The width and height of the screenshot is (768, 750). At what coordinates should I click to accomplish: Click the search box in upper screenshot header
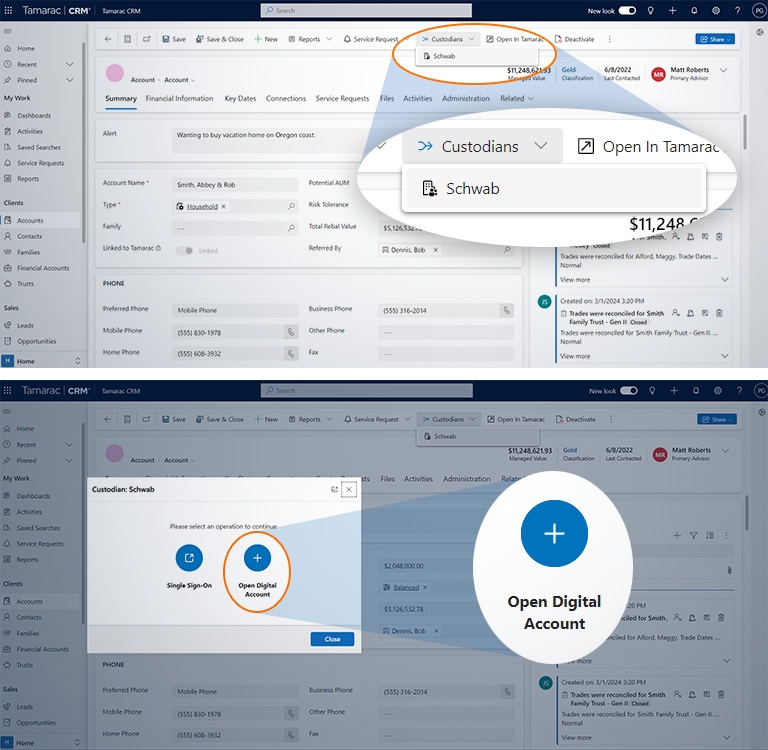[x=366, y=10]
